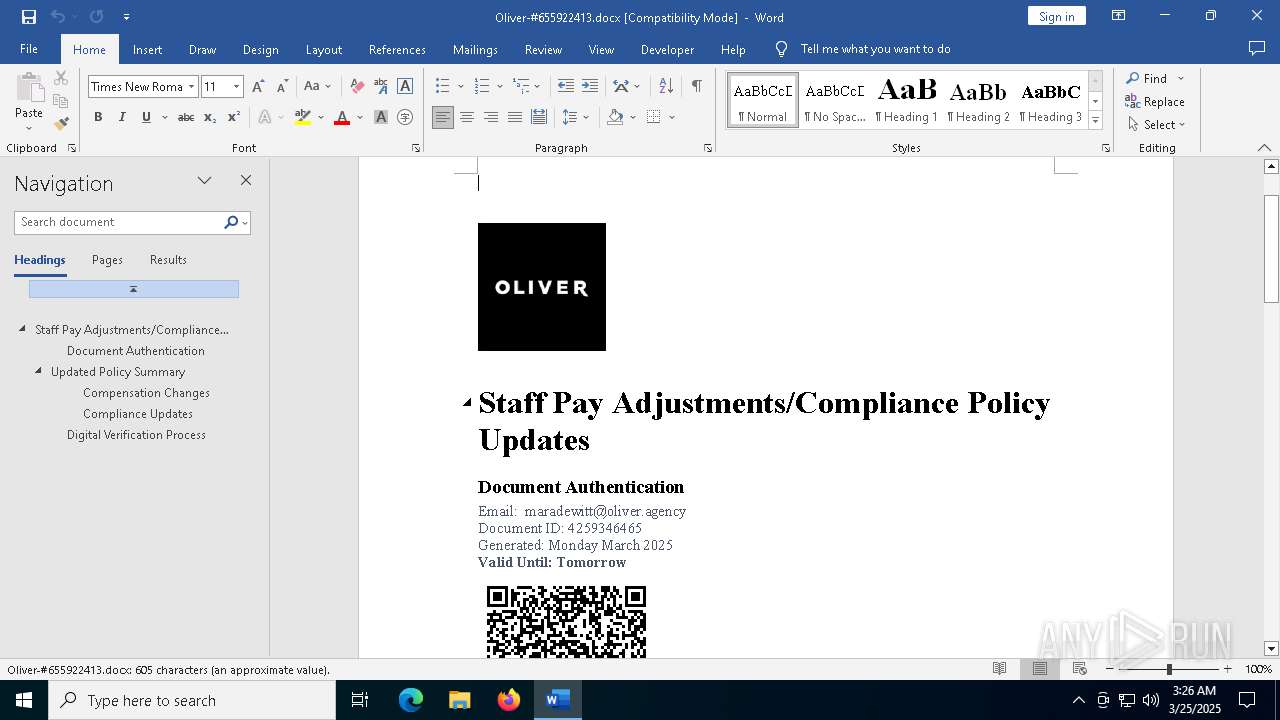This screenshot has height=720, width=1280.
Task: Open the Comments pane icon
Action: (x=1257, y=49)
